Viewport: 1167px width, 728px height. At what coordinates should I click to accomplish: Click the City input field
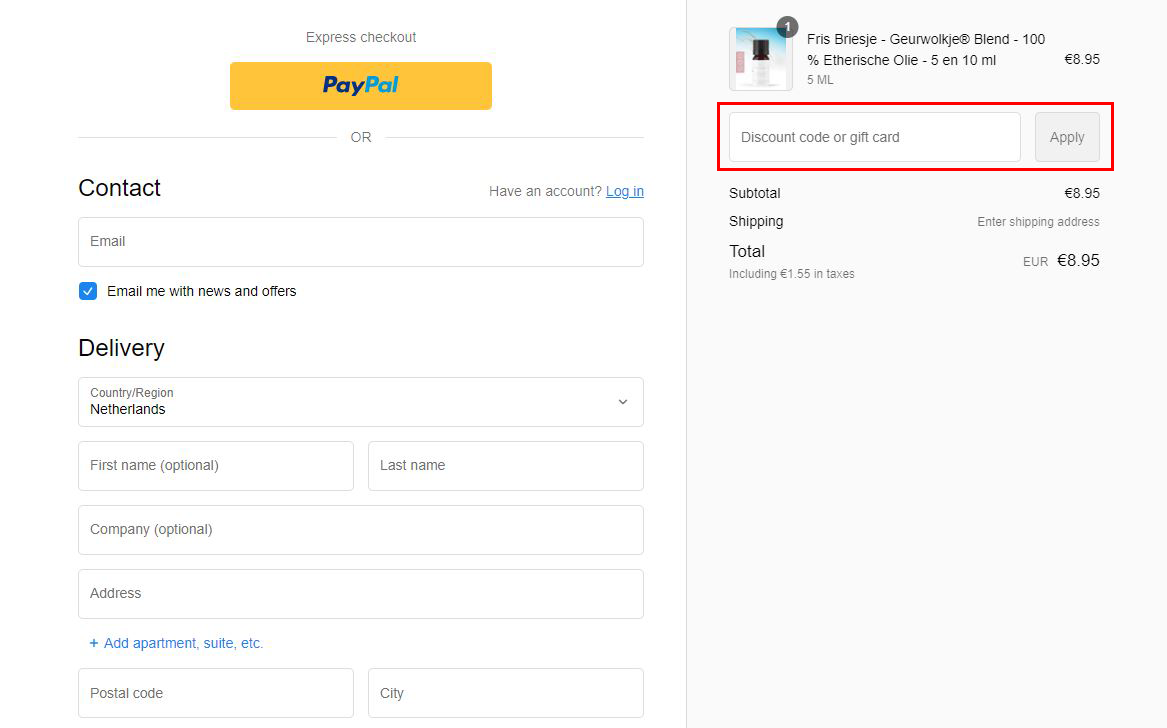[x=505, y=693]
